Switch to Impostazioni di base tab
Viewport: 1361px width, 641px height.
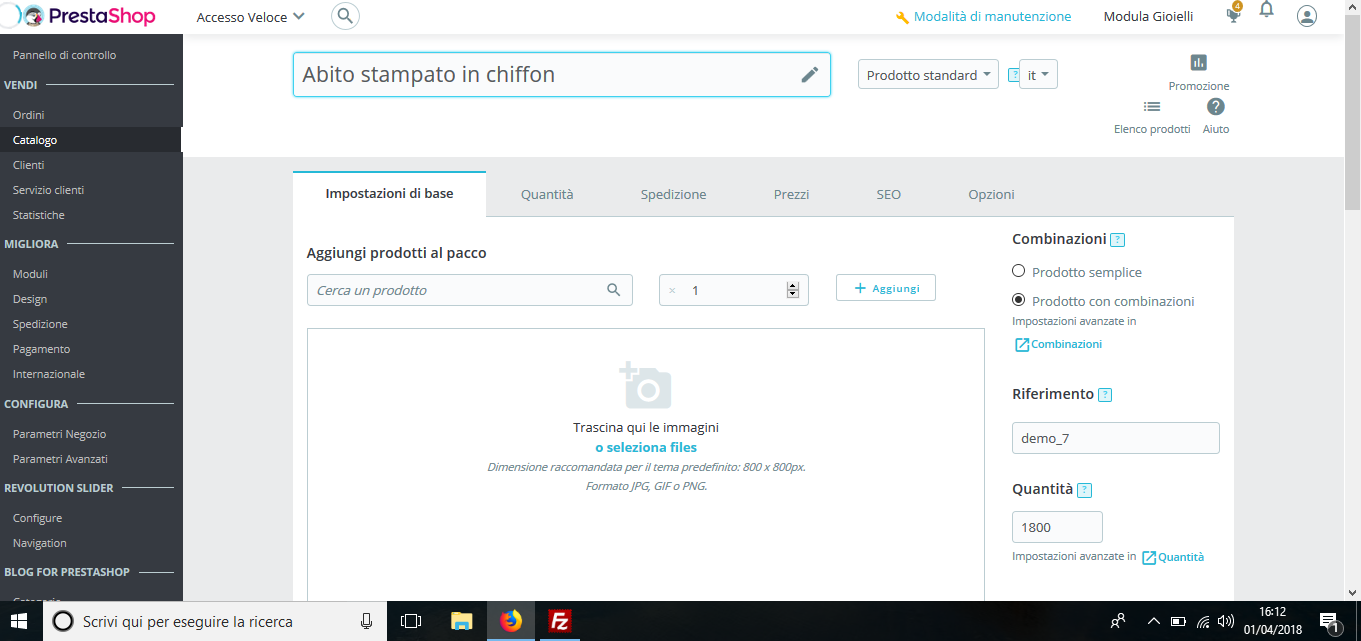click(x=389, y=194)
